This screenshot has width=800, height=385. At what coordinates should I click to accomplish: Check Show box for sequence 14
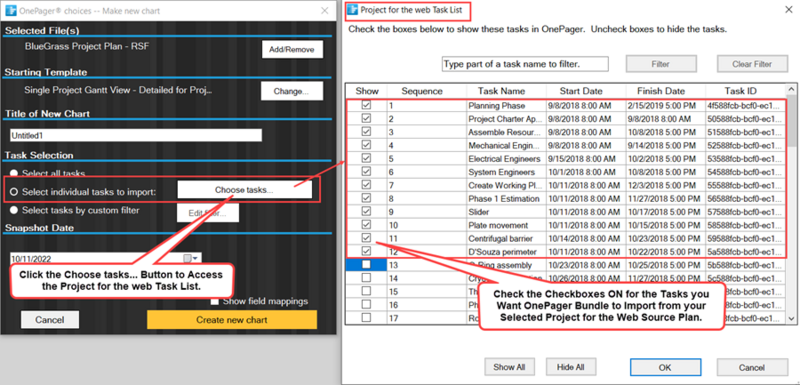pos(366,278)
